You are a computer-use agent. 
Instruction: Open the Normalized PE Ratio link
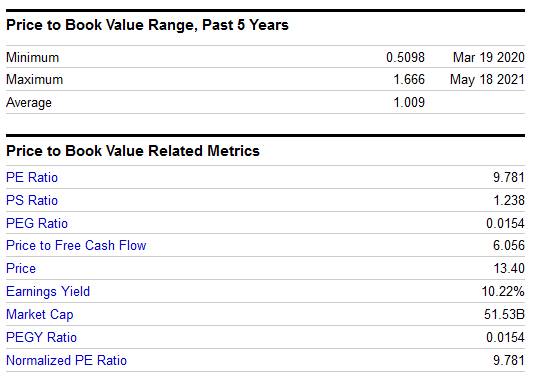point(66,360)
